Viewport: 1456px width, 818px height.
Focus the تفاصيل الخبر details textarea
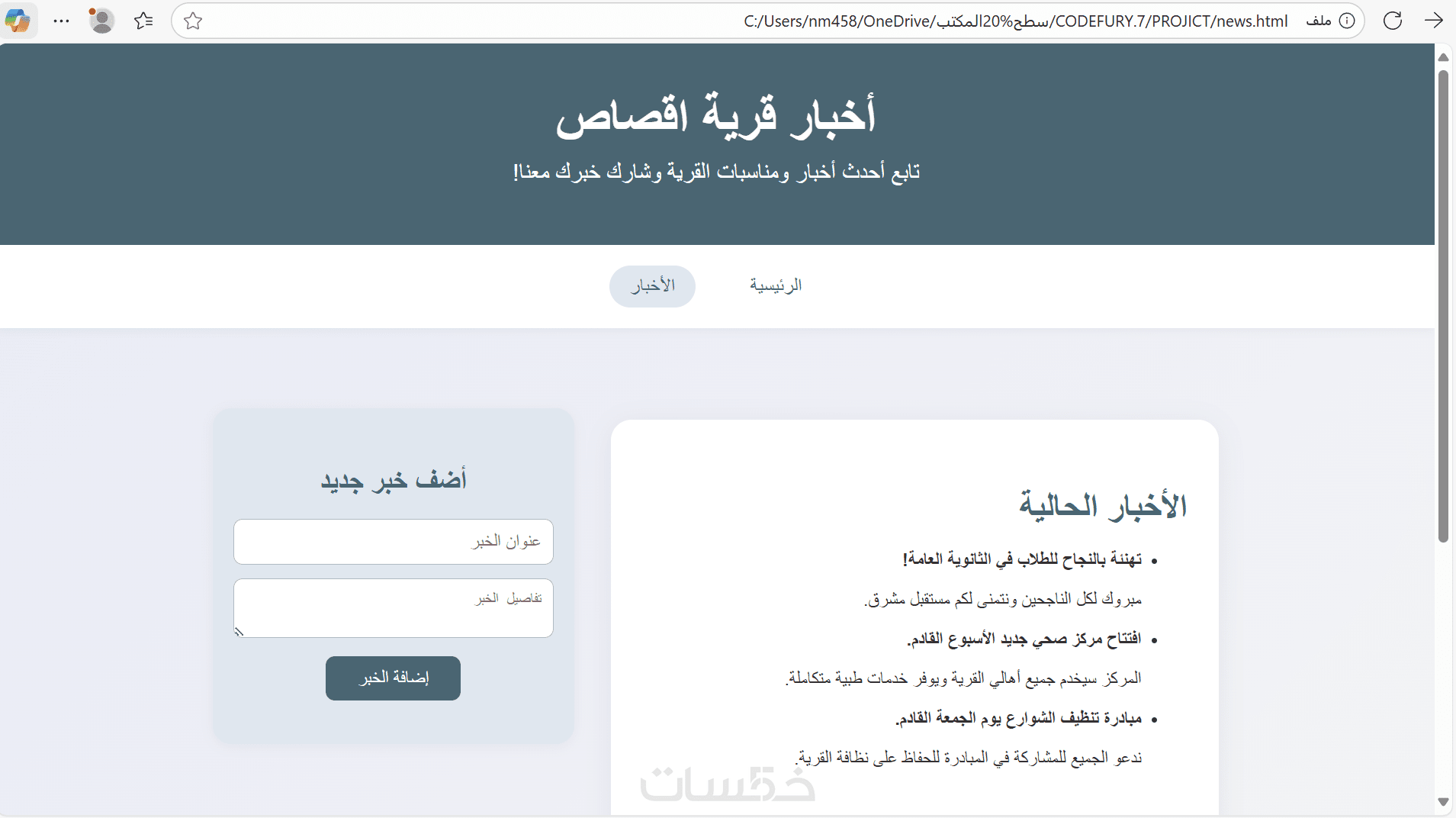click(394, 608)
